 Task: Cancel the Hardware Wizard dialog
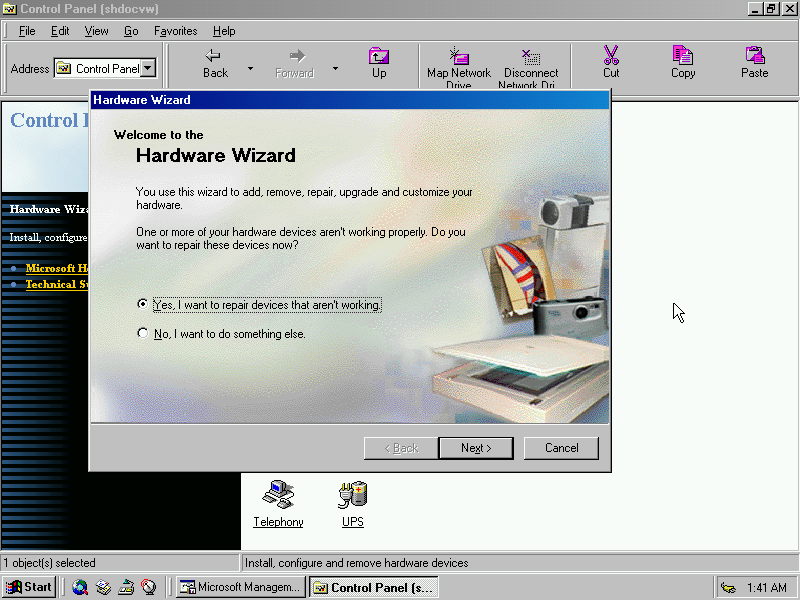click(561, 448)
